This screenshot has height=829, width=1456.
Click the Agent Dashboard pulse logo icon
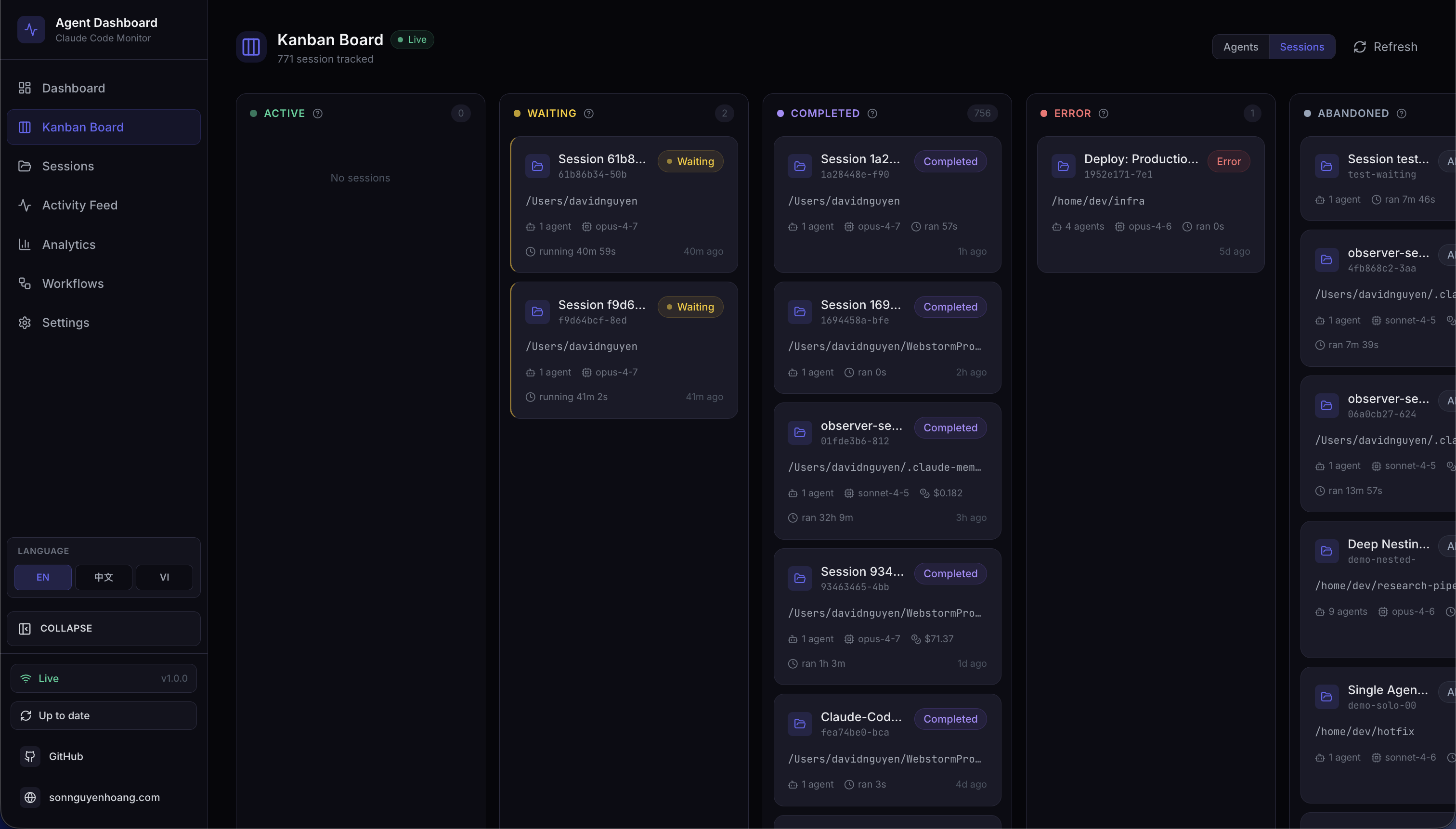pos(31,30)
